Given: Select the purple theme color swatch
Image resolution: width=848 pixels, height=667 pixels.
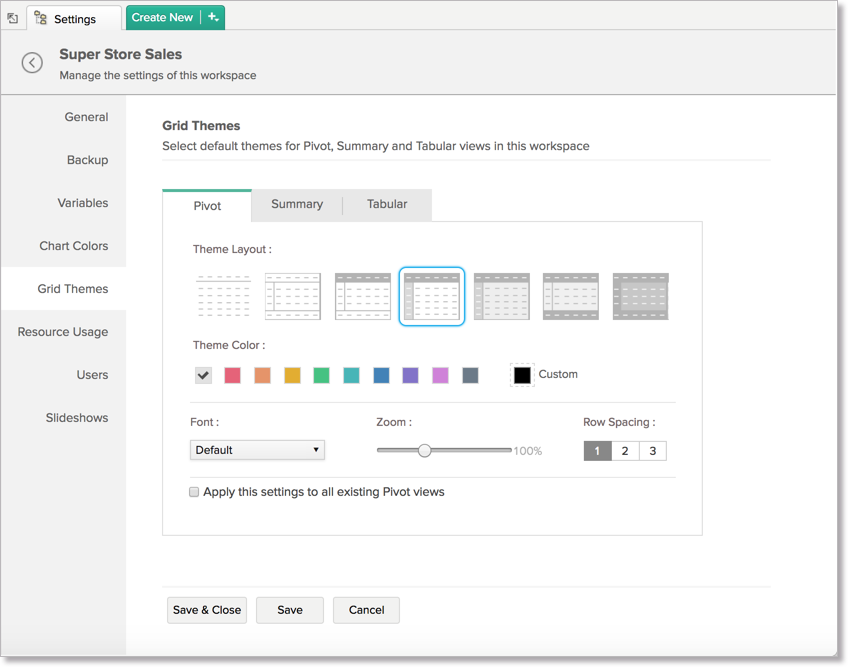Looking at the screenshot, I should point(410,375).
